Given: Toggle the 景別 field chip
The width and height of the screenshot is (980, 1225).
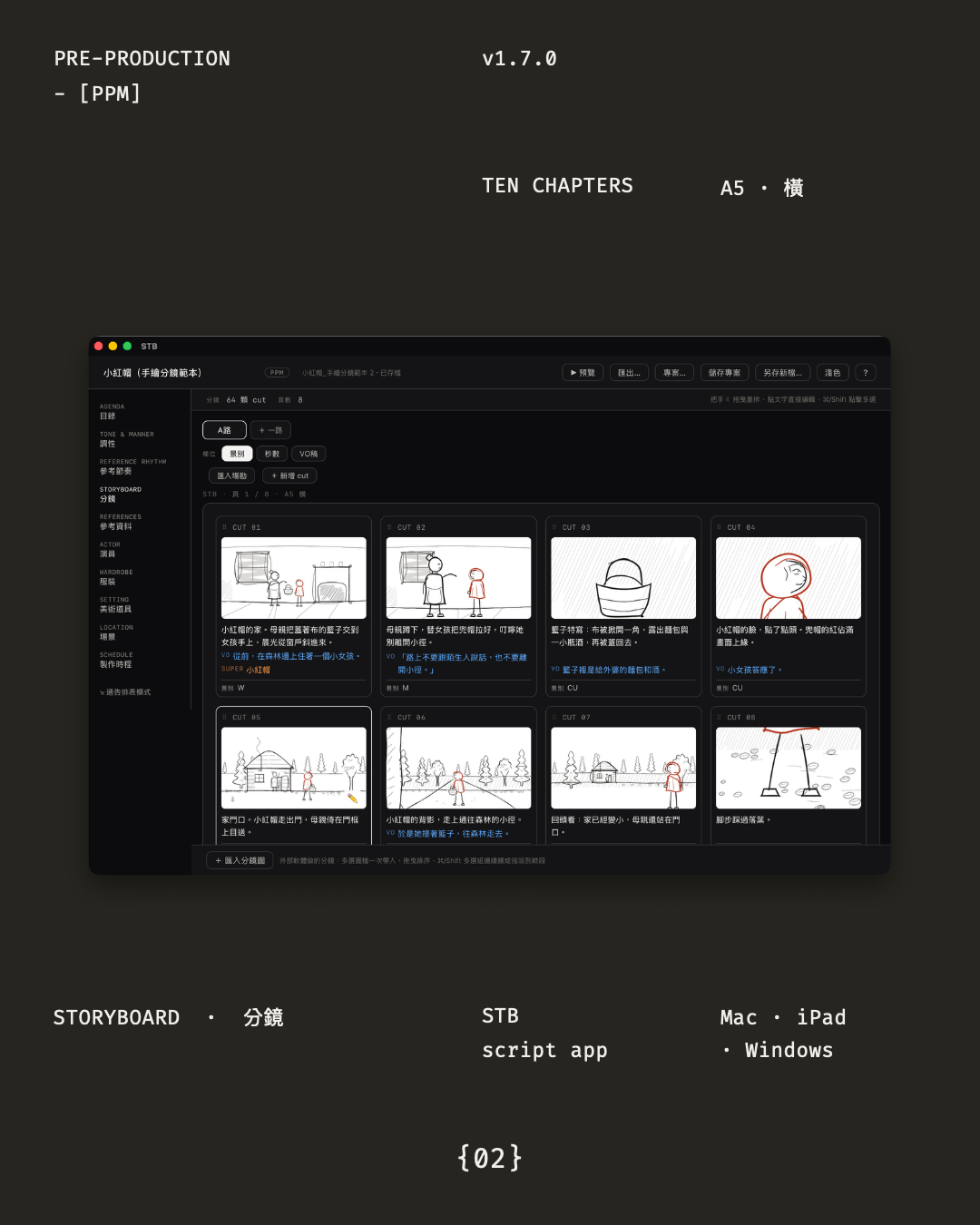Looking at the screenshot, I should coord(237,454).
